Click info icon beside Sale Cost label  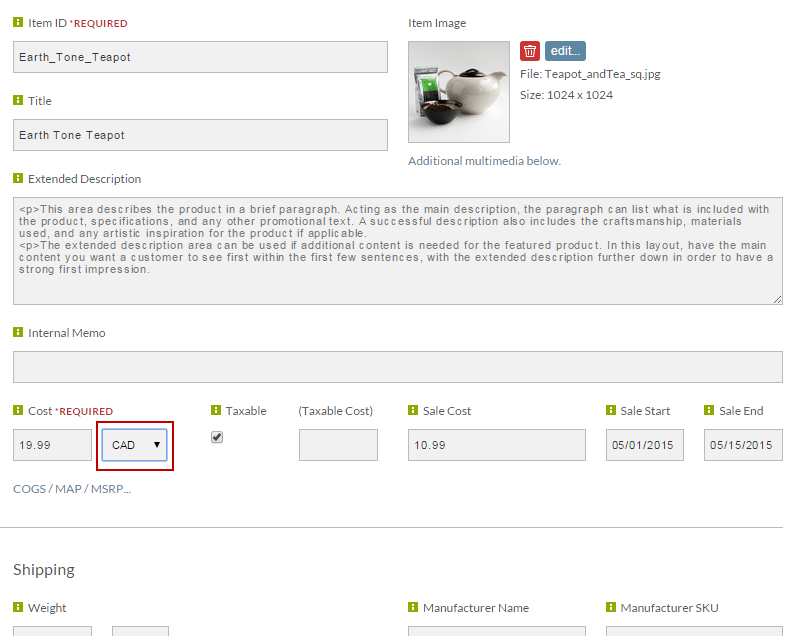point(413,410)
